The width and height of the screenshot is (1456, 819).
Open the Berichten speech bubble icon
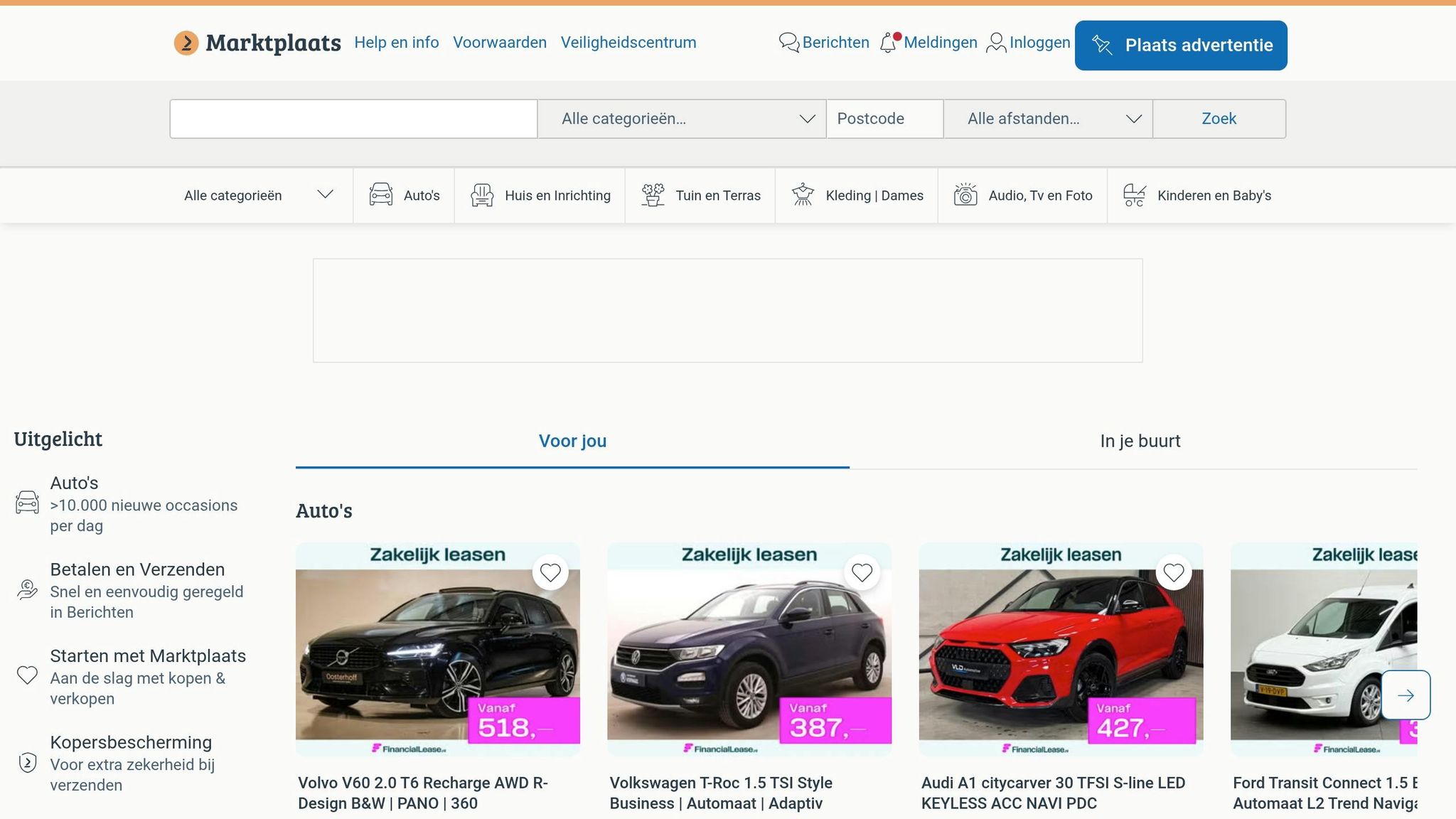pyautogui.click(x=789, y=43)
